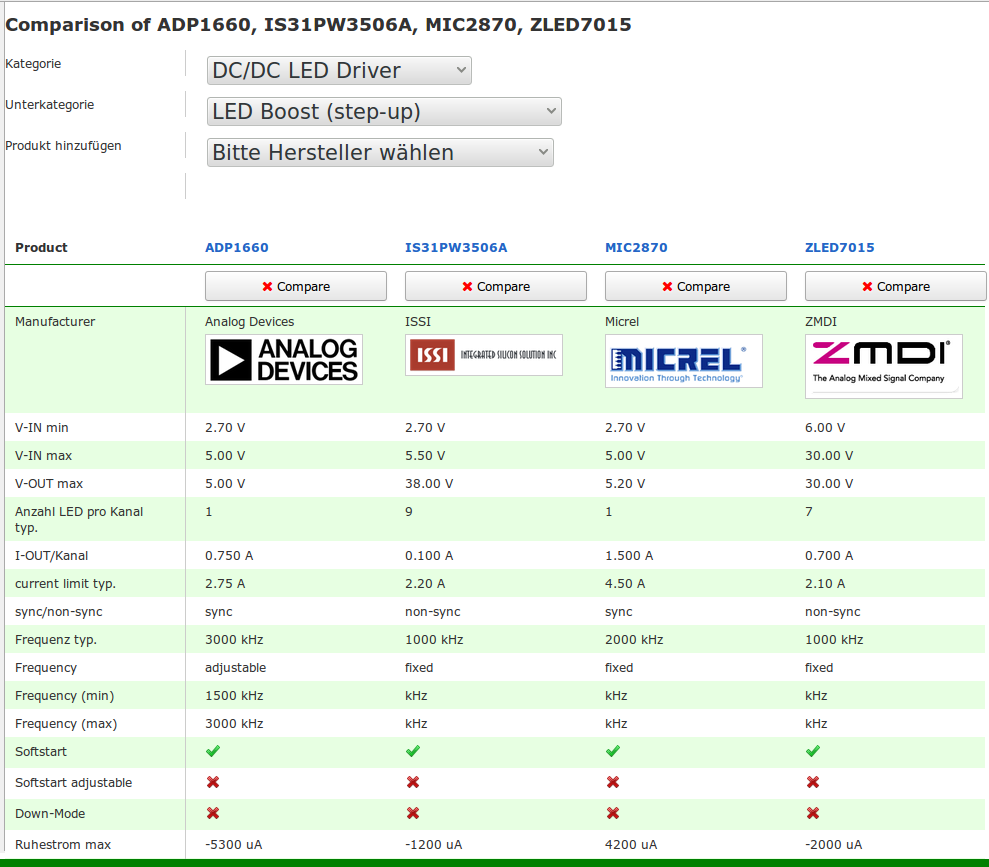Open the MIC2870 product link
This screenshot has height=867, width=989.
(x=636, y=248)
